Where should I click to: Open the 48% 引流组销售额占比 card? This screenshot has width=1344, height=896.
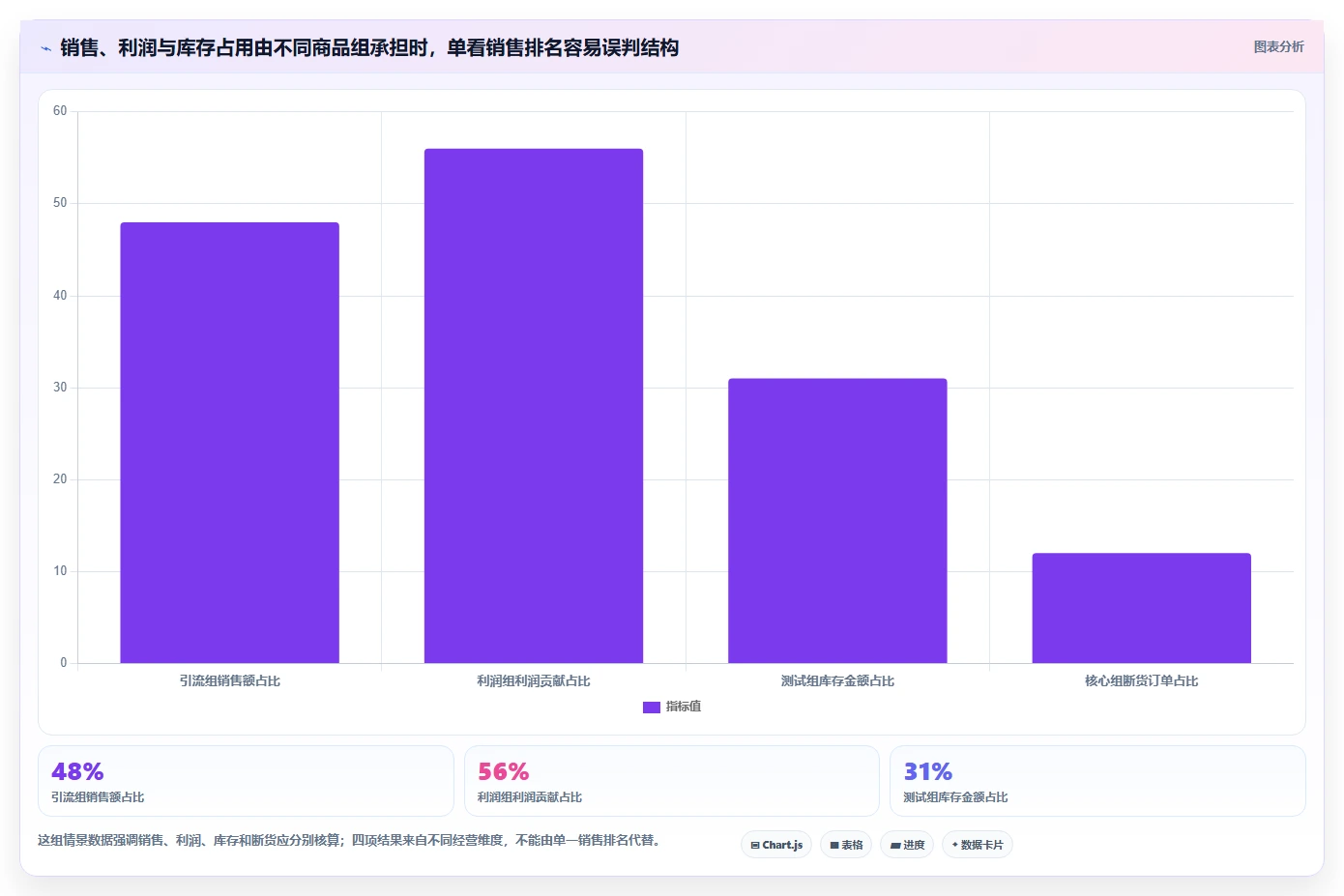pos(246,781)
